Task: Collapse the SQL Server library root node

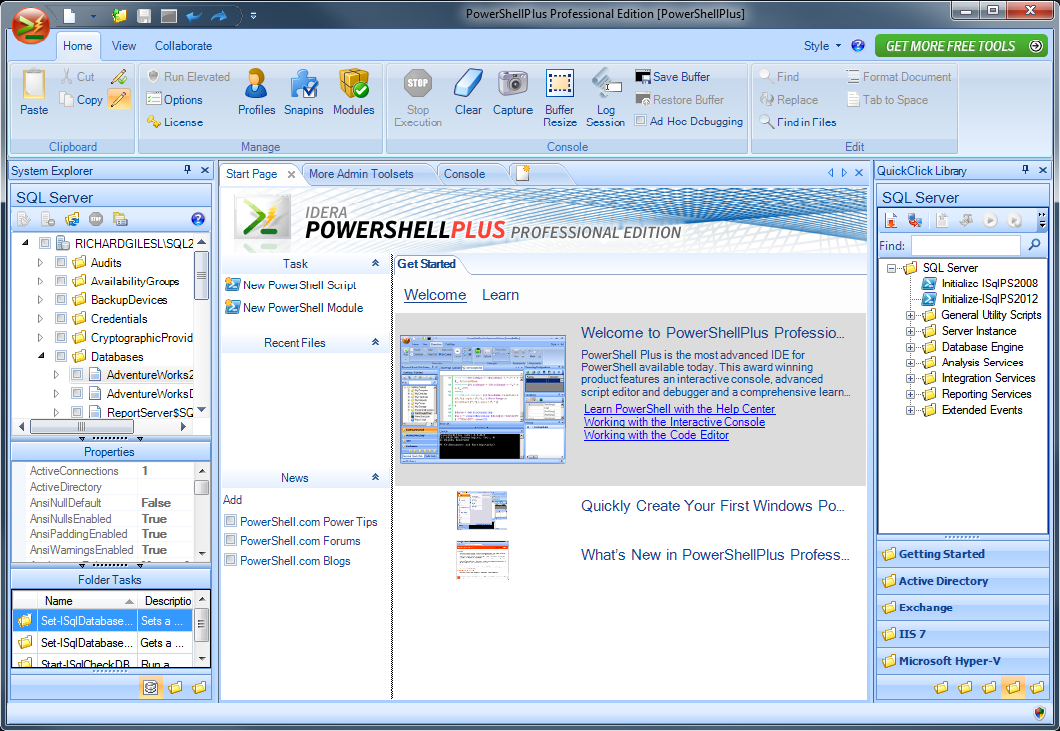Action: tap(892, 268)
